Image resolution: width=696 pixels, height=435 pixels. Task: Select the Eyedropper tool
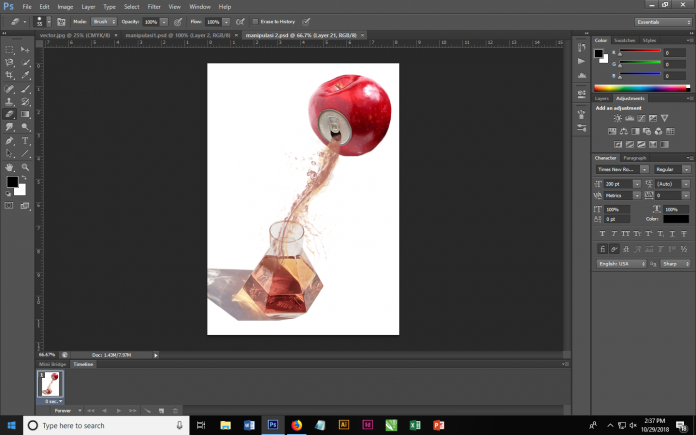[26, 75]
